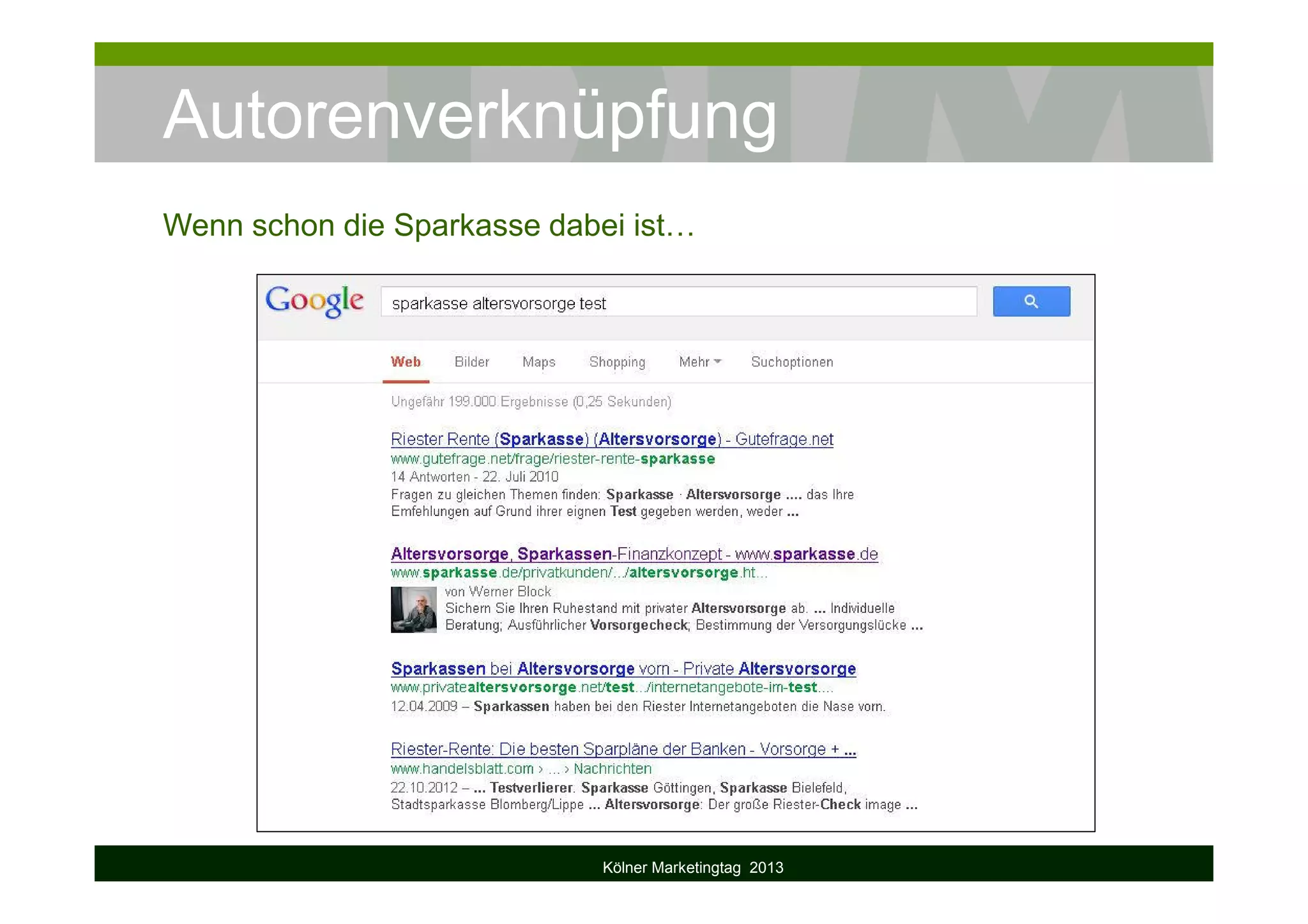Viewport: 1308px width, 924px height.
Task: Click the www.handelsblatt.com Nachrichten breadcrumb
Action: tap(521, 769)
